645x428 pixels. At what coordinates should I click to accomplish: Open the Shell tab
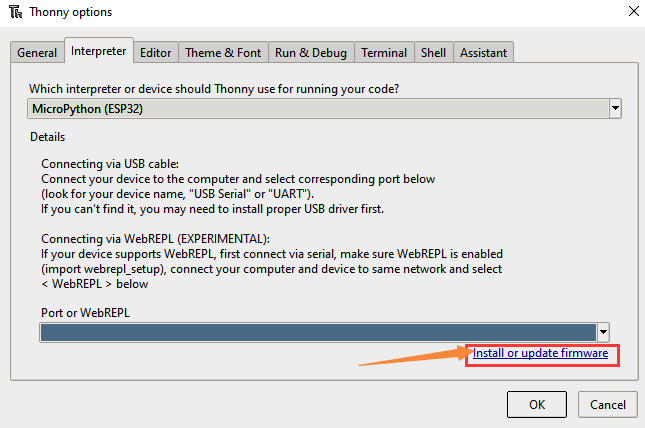click(x=434, y=53)
